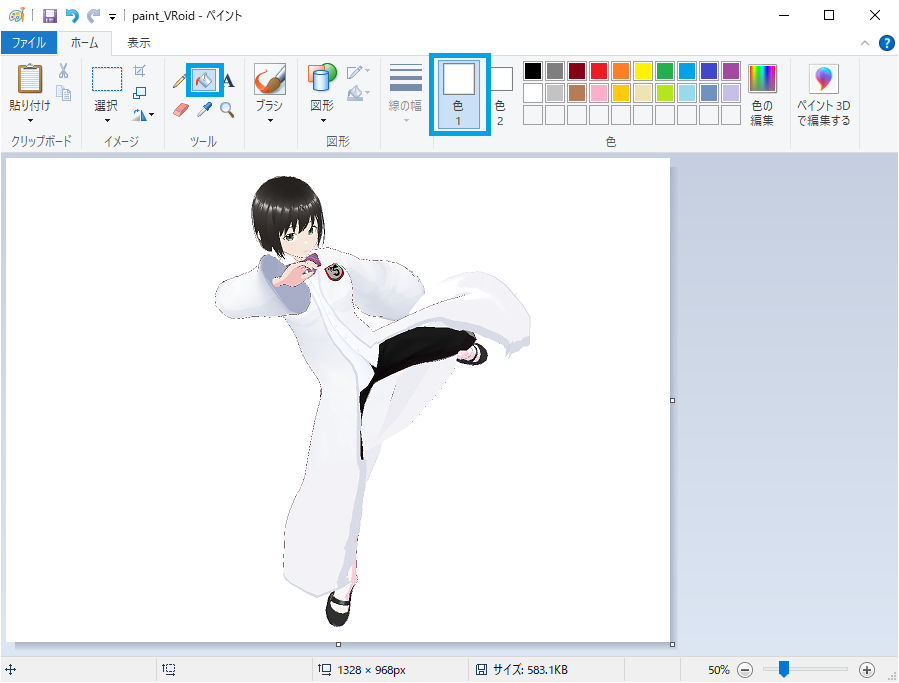Expand the 図形 dropdown arrow
The image size is (899, 683).
click(322, 120)
